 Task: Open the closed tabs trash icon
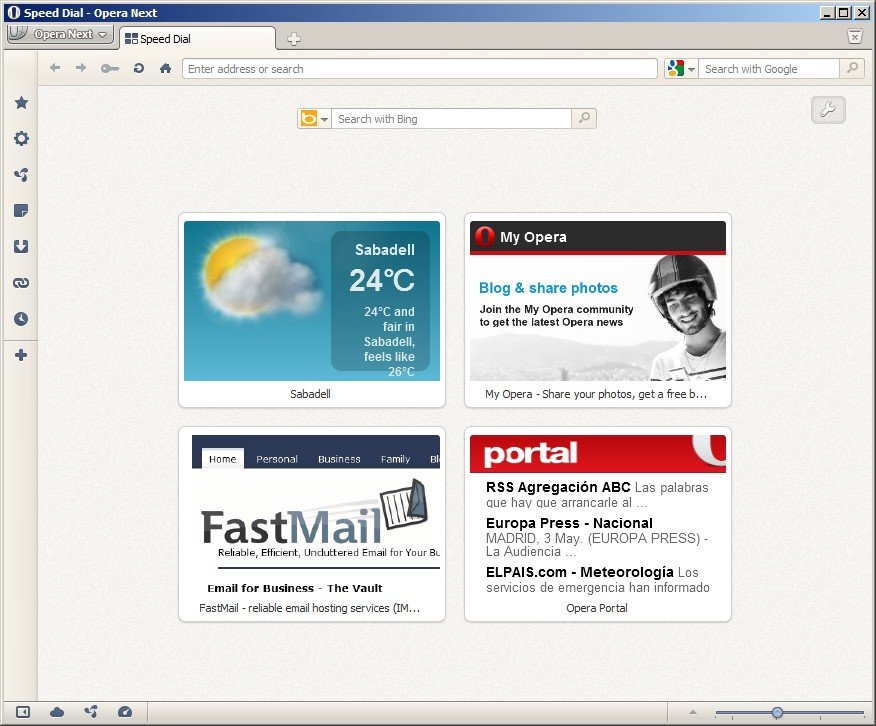(854, 36)
